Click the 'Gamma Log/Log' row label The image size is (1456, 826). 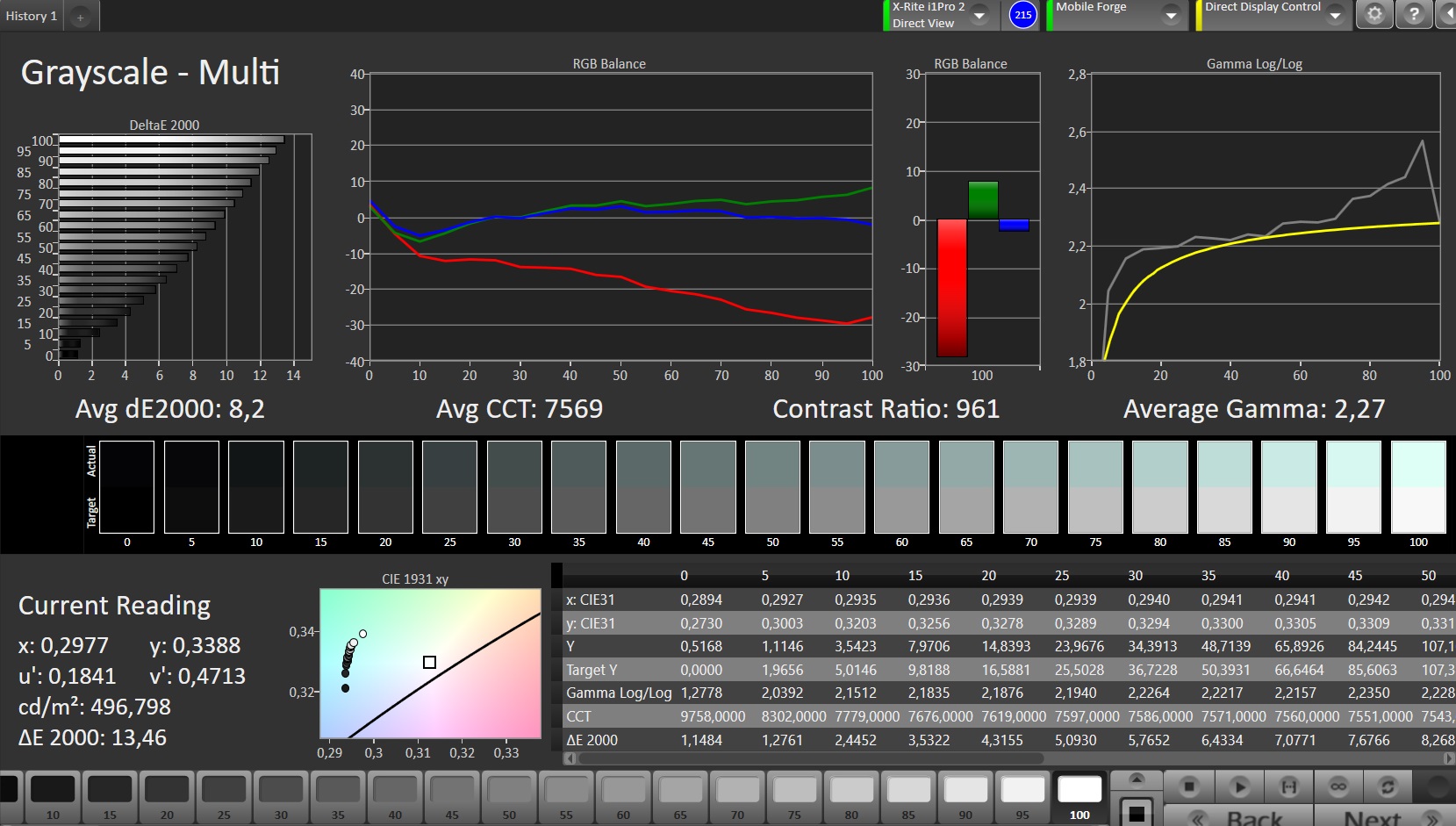(x=619, y=693)
